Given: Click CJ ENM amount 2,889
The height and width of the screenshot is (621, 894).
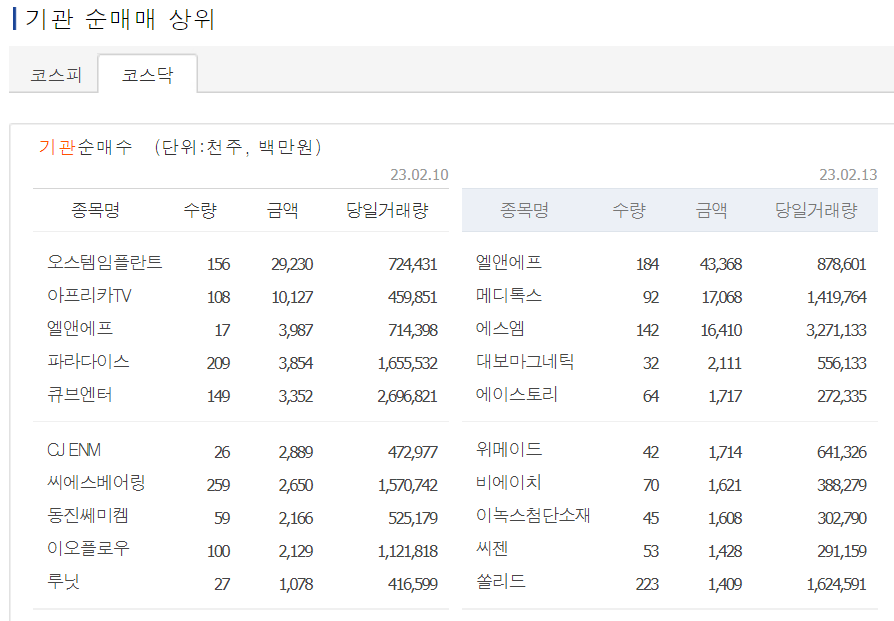Looking at the screenshot, I should click(x=295, y=453).
